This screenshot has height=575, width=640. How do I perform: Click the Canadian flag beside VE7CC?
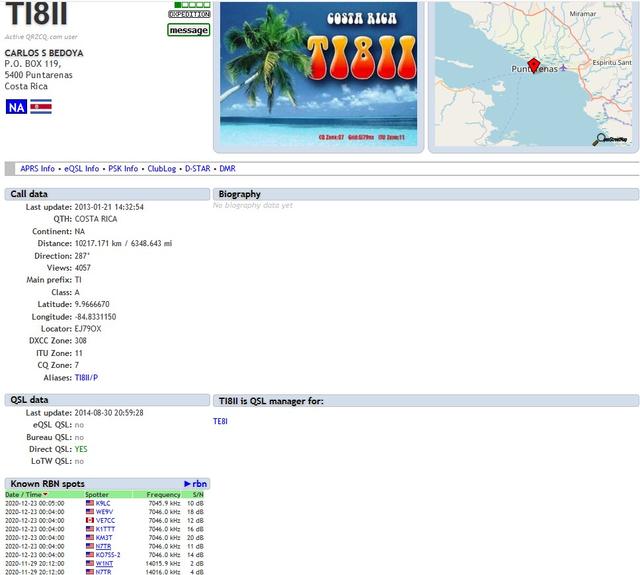90,520
